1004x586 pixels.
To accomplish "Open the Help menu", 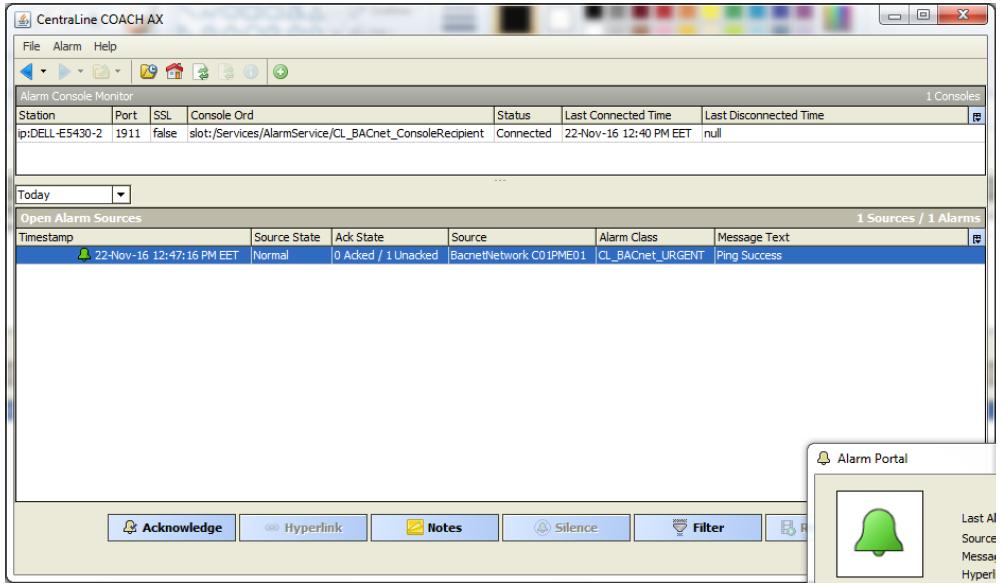I will (x=105, y=46).
